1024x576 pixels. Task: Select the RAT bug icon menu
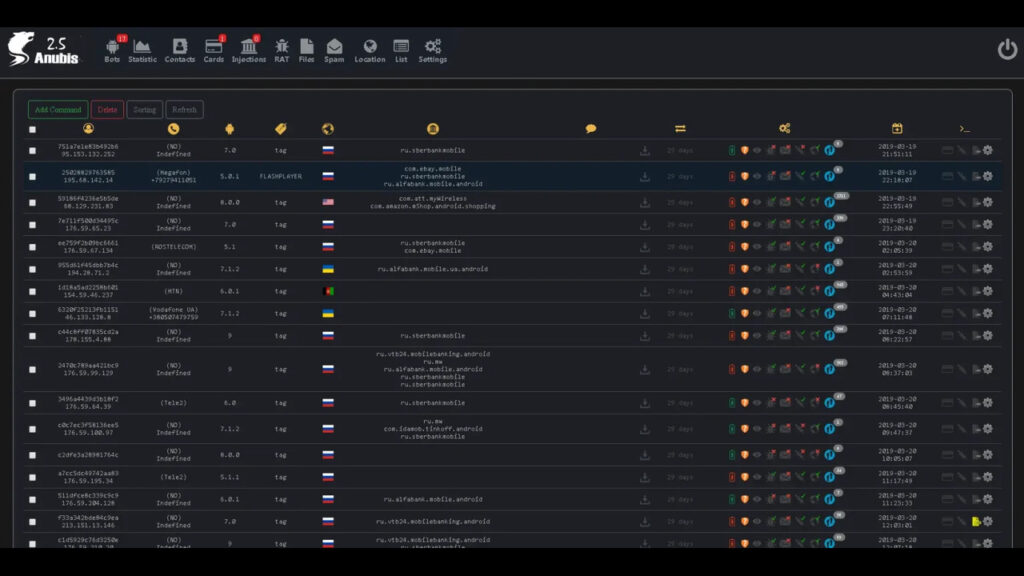click(x=281, y=50)
